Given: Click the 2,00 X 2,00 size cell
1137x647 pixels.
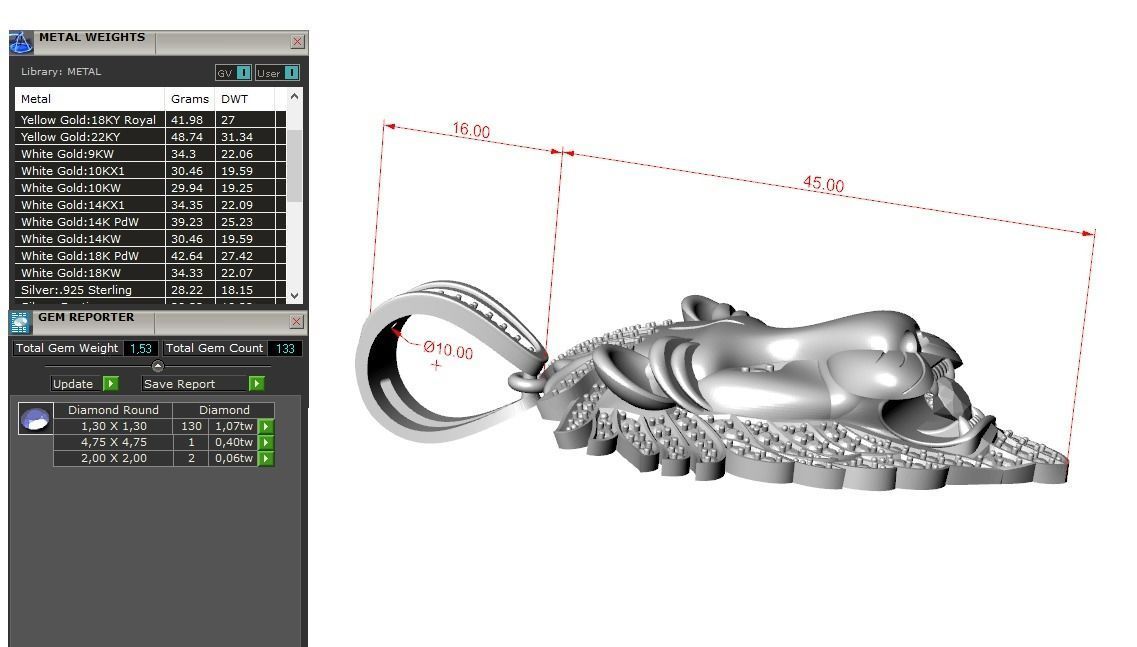Looking at the screenshot, I should pyautogui.click(x=113, y=458).
